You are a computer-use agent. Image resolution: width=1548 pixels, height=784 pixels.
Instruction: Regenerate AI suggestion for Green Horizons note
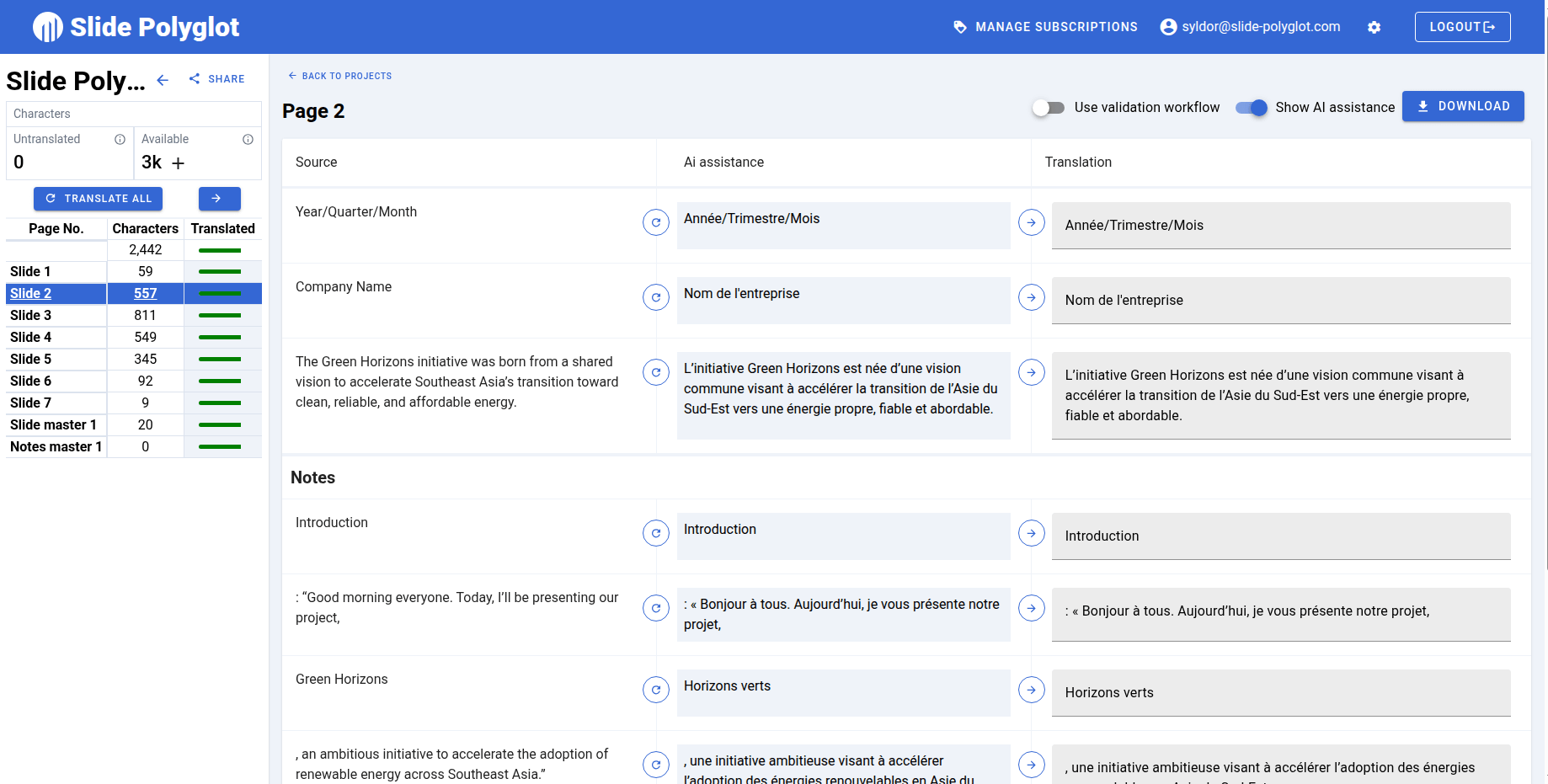pos(655,690)
